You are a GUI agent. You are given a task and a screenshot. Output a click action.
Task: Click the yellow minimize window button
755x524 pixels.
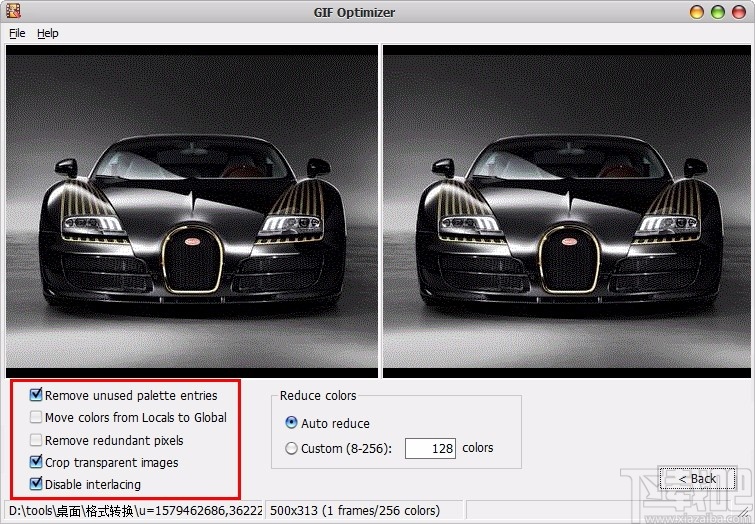point(697,12)
